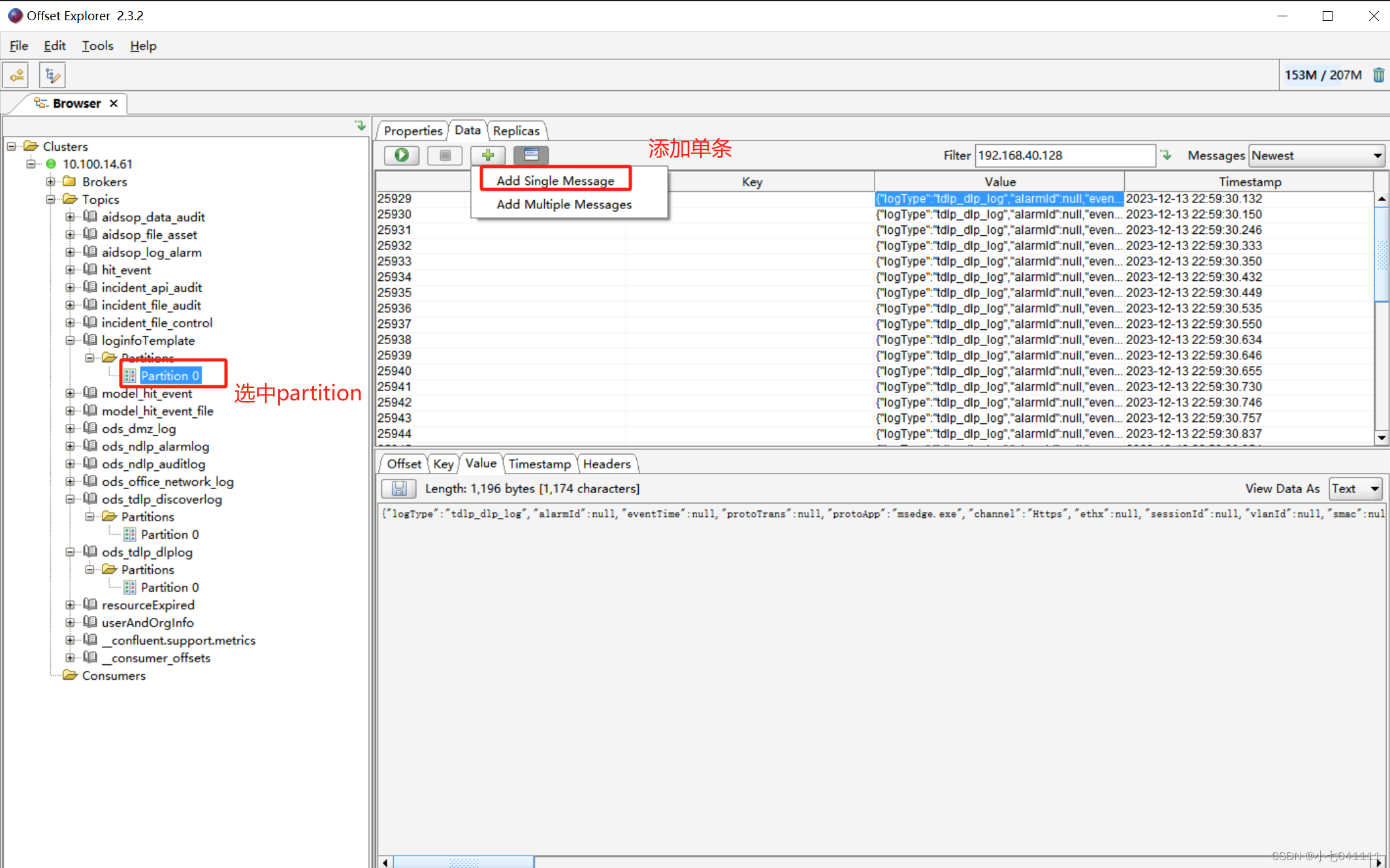Open the File menu
This screenshot has width=1390, height=868.
[19, 46]
